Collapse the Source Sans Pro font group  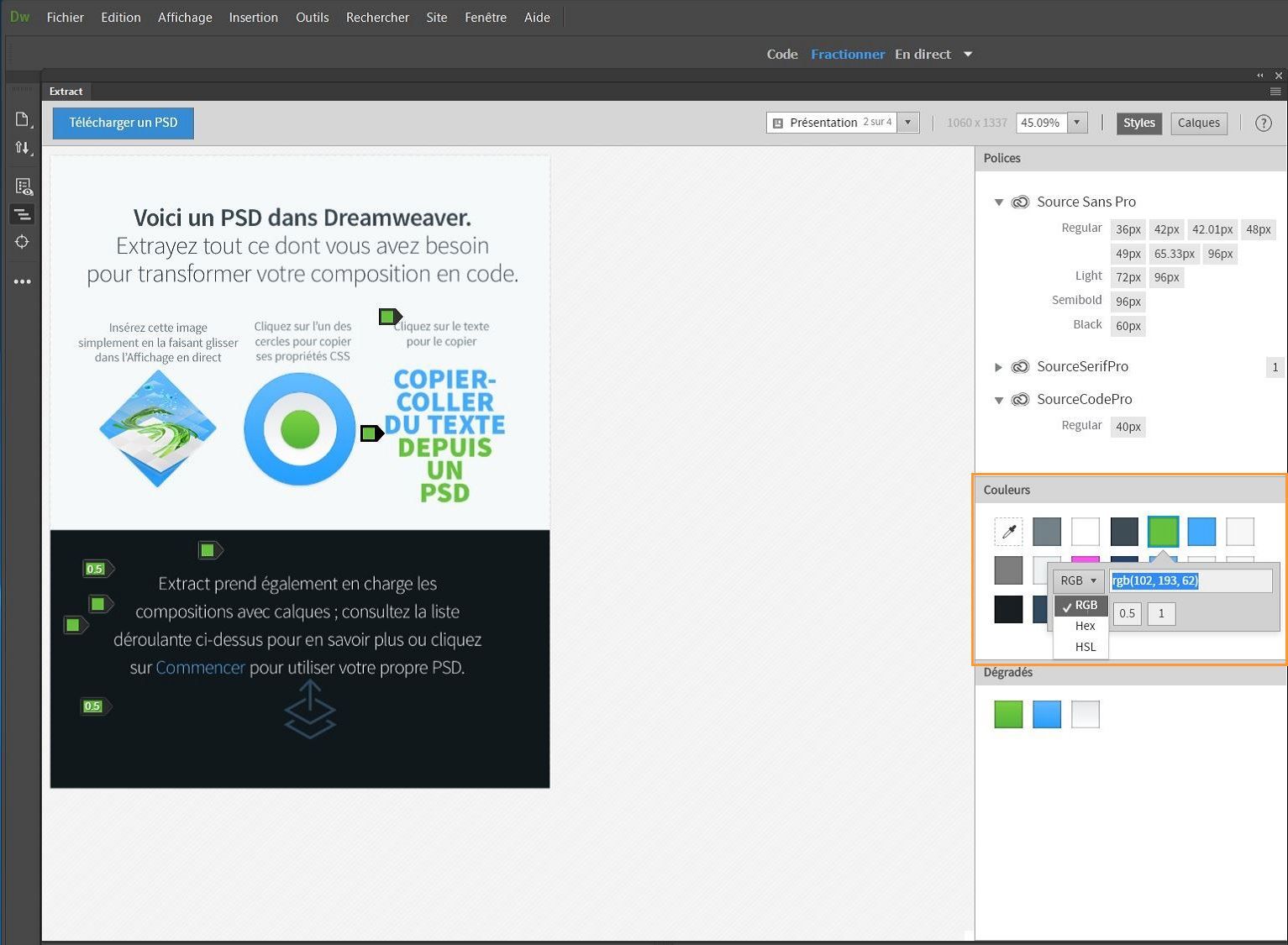click(x=999, y=202)
